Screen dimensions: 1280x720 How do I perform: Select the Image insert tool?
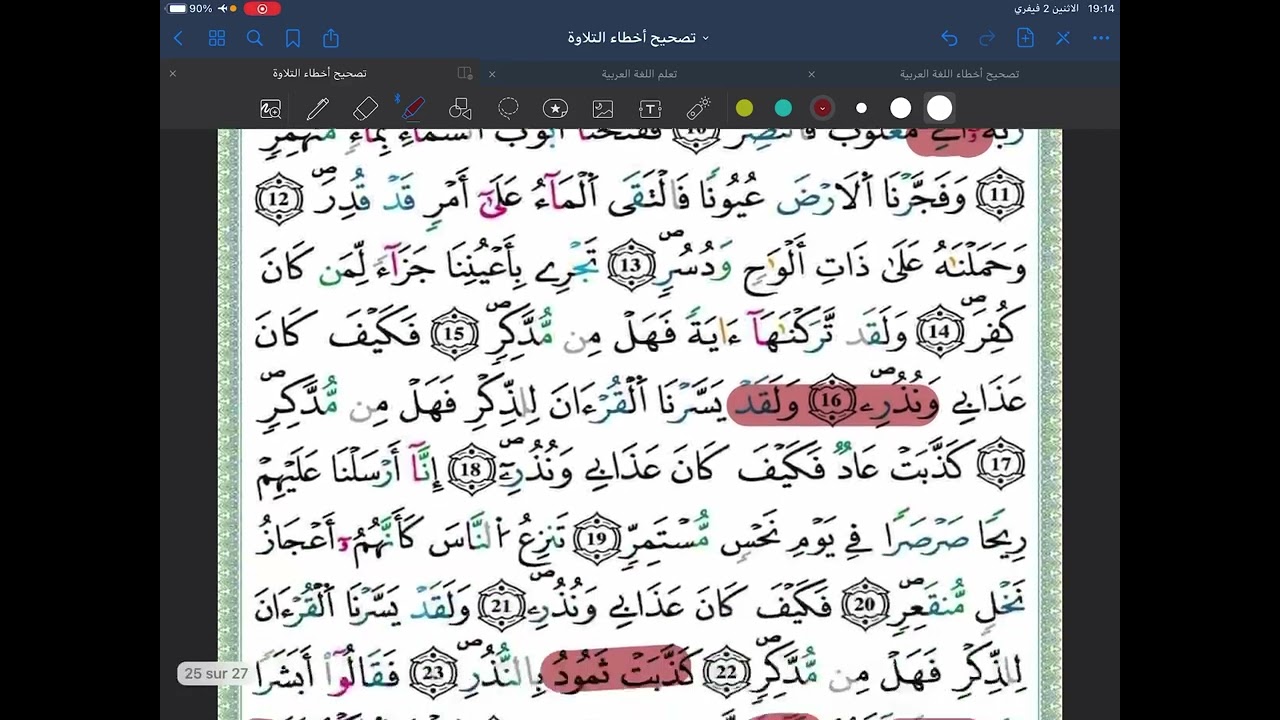click(603, 109)
